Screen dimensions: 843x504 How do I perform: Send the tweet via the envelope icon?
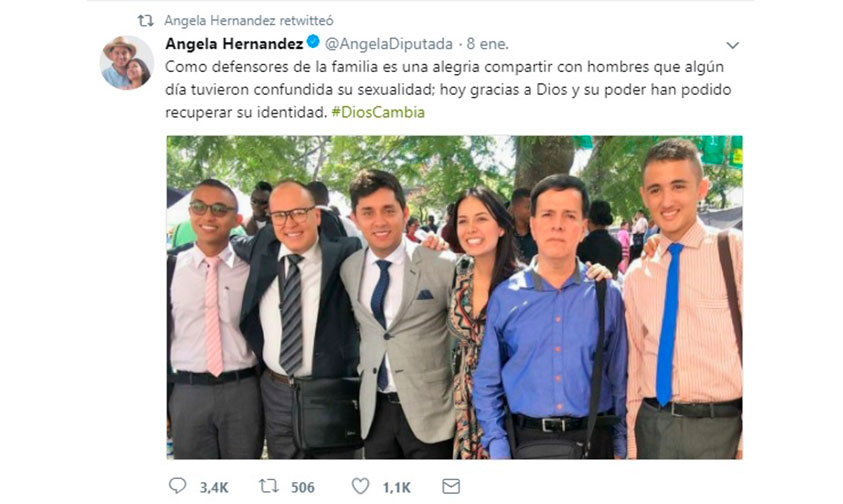click(451, 487)
